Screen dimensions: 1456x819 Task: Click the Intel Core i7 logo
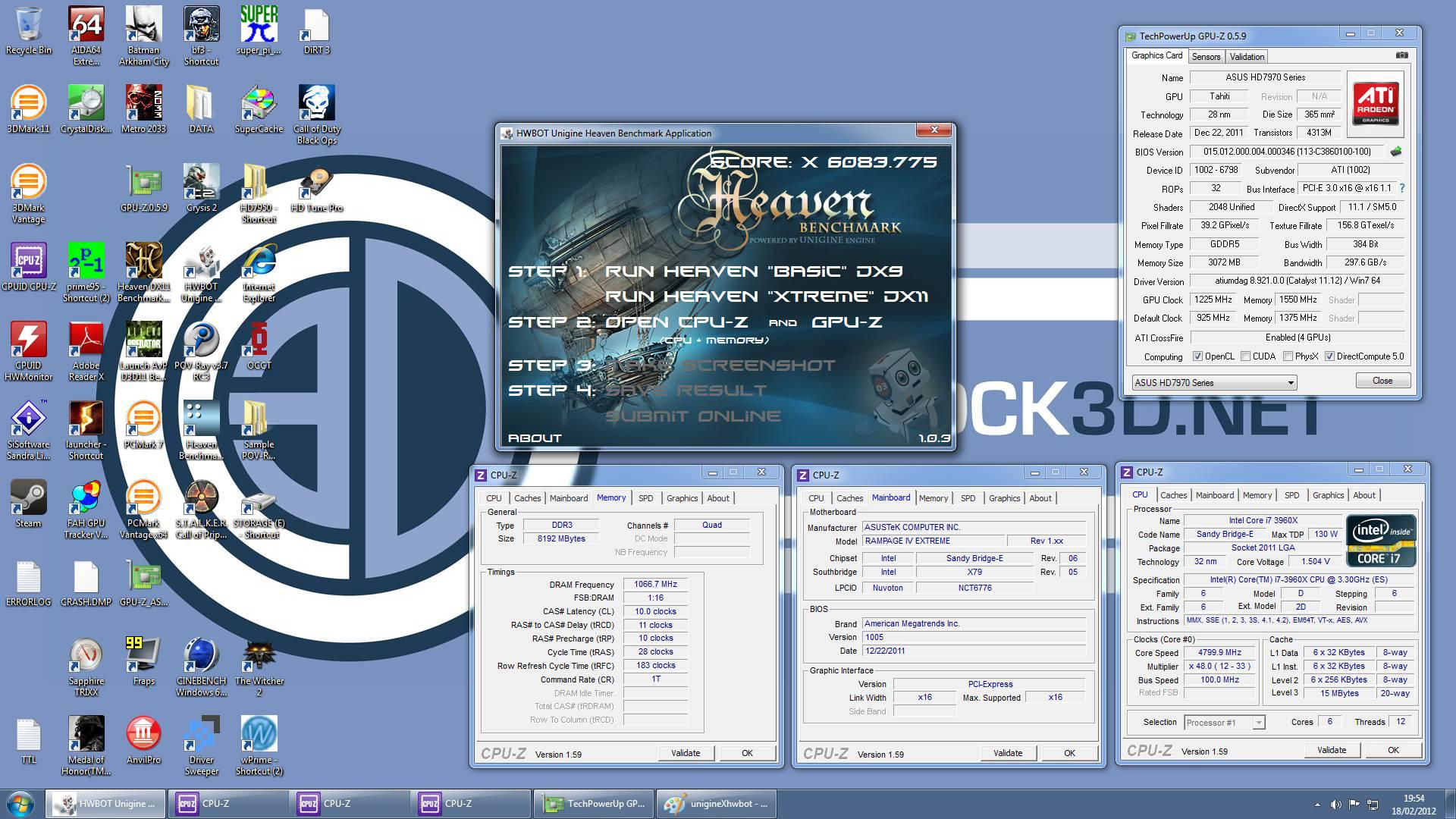[1380, 541]
